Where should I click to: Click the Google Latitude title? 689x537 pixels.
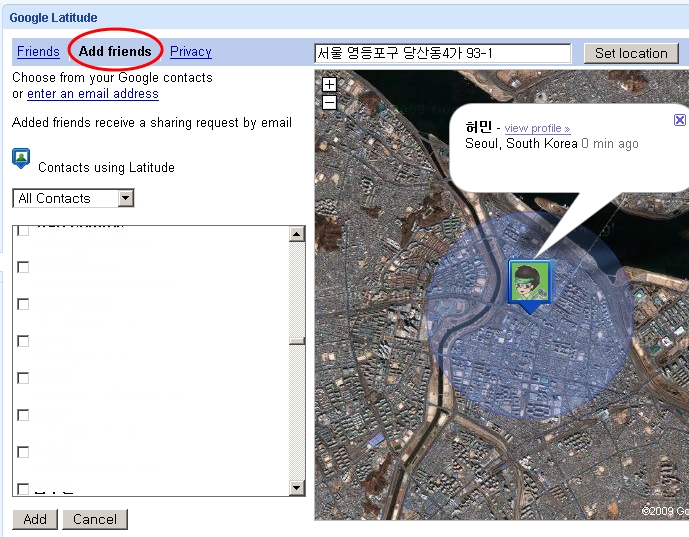click(x=53, y=18)
